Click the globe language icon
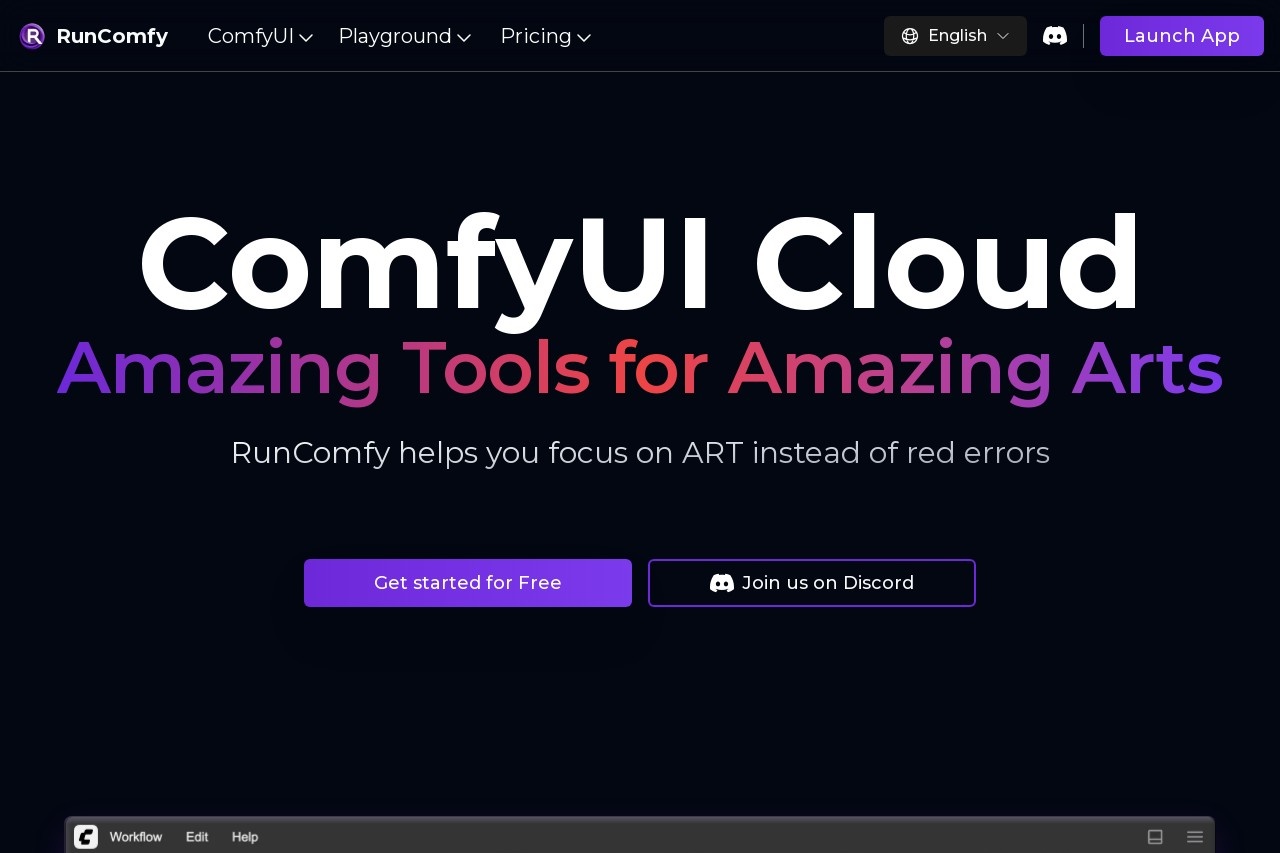 pos(910,36)
